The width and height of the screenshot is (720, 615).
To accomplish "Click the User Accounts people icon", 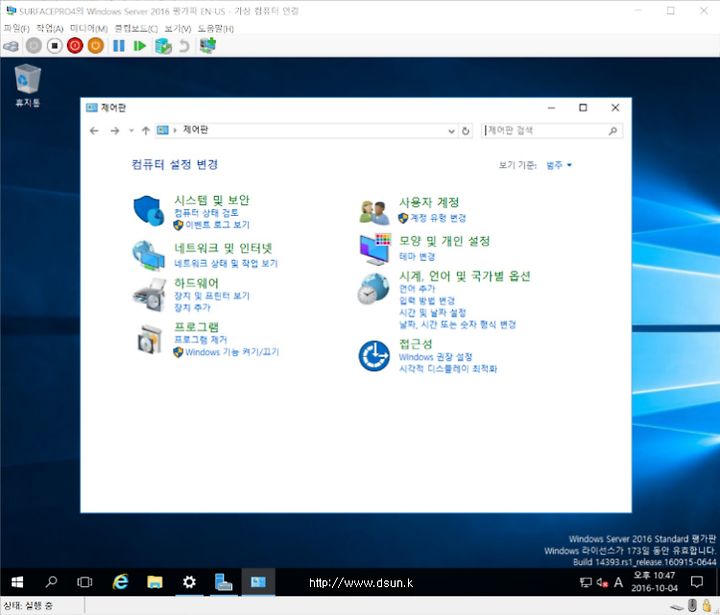I will coord(374,212).
